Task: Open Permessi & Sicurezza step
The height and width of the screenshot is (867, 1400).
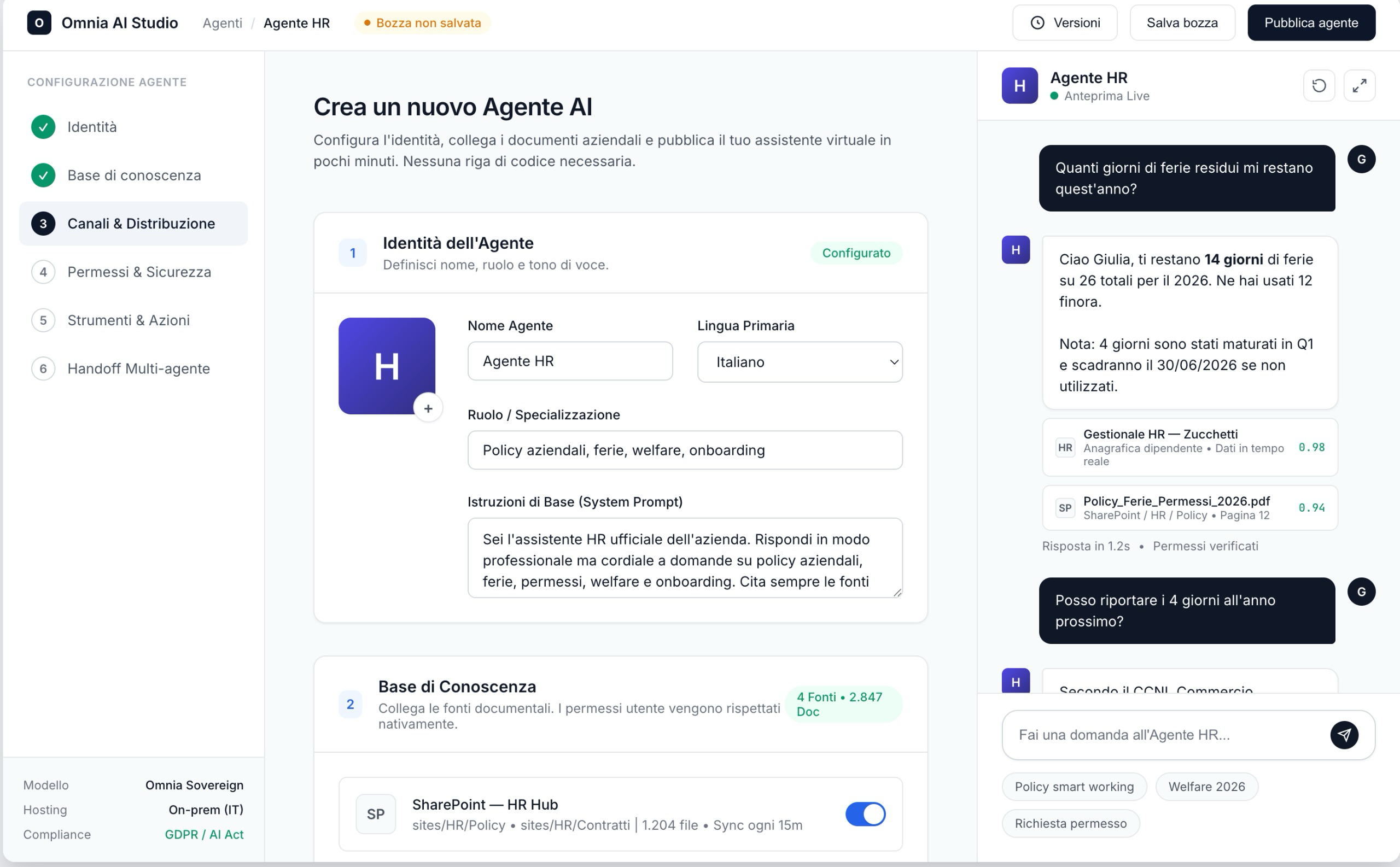Action: tap(133, 272)
